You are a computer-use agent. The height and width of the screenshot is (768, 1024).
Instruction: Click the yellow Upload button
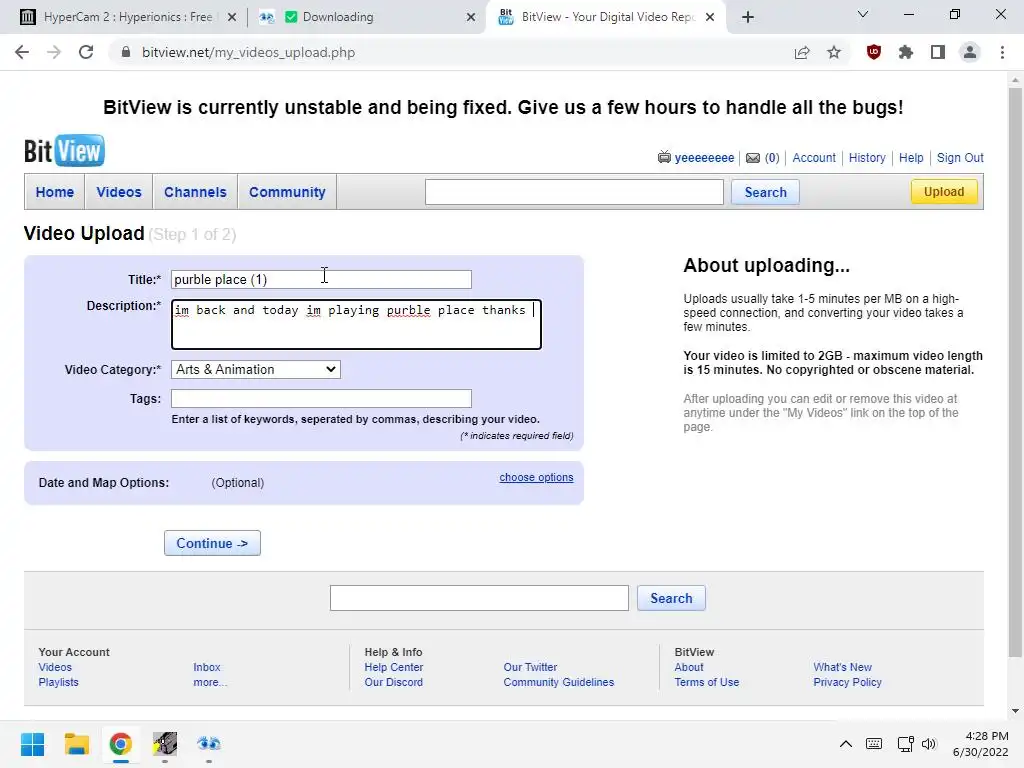(944, 191)
